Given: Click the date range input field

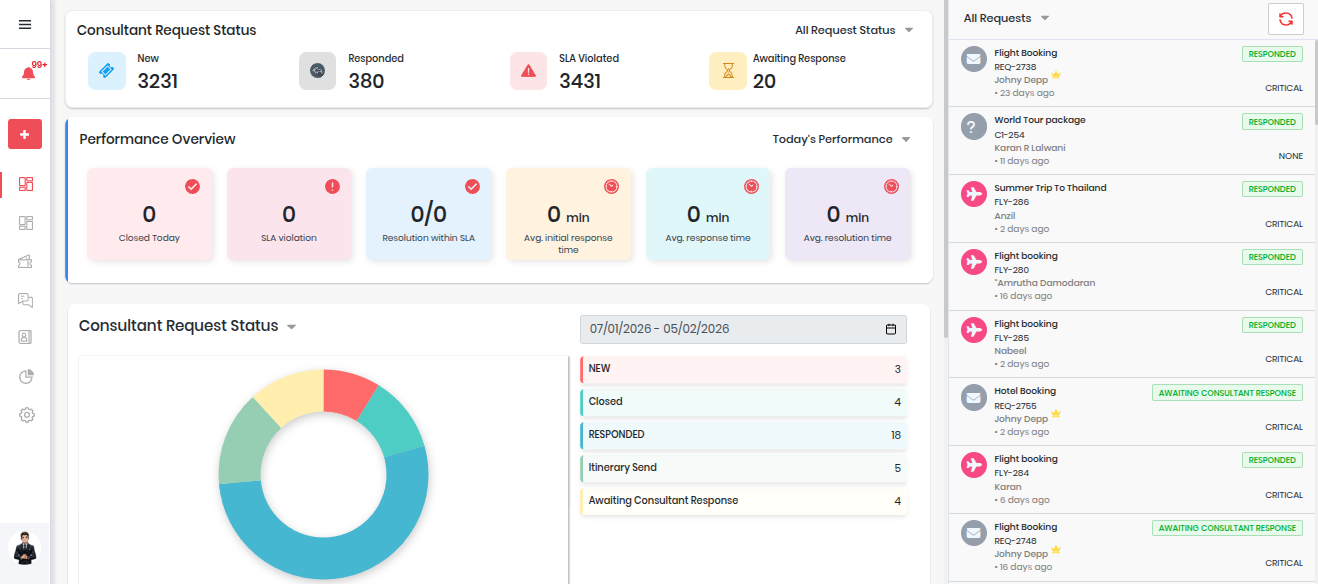Looking at the screenshot, I should click(x=742, y=329).
